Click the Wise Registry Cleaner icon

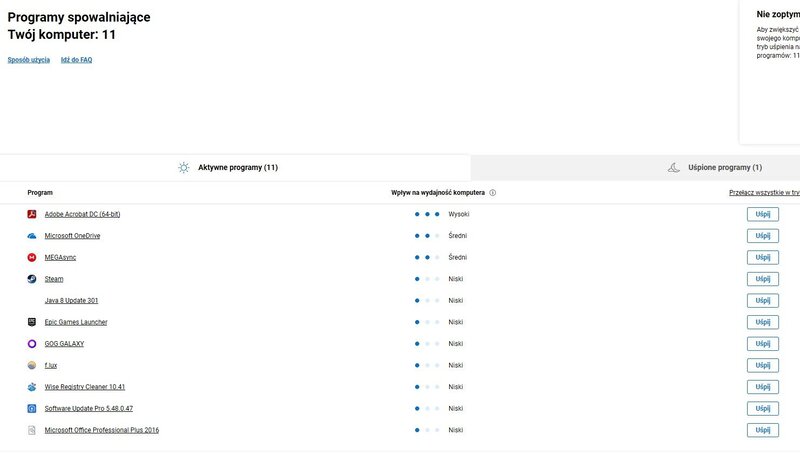32,387
